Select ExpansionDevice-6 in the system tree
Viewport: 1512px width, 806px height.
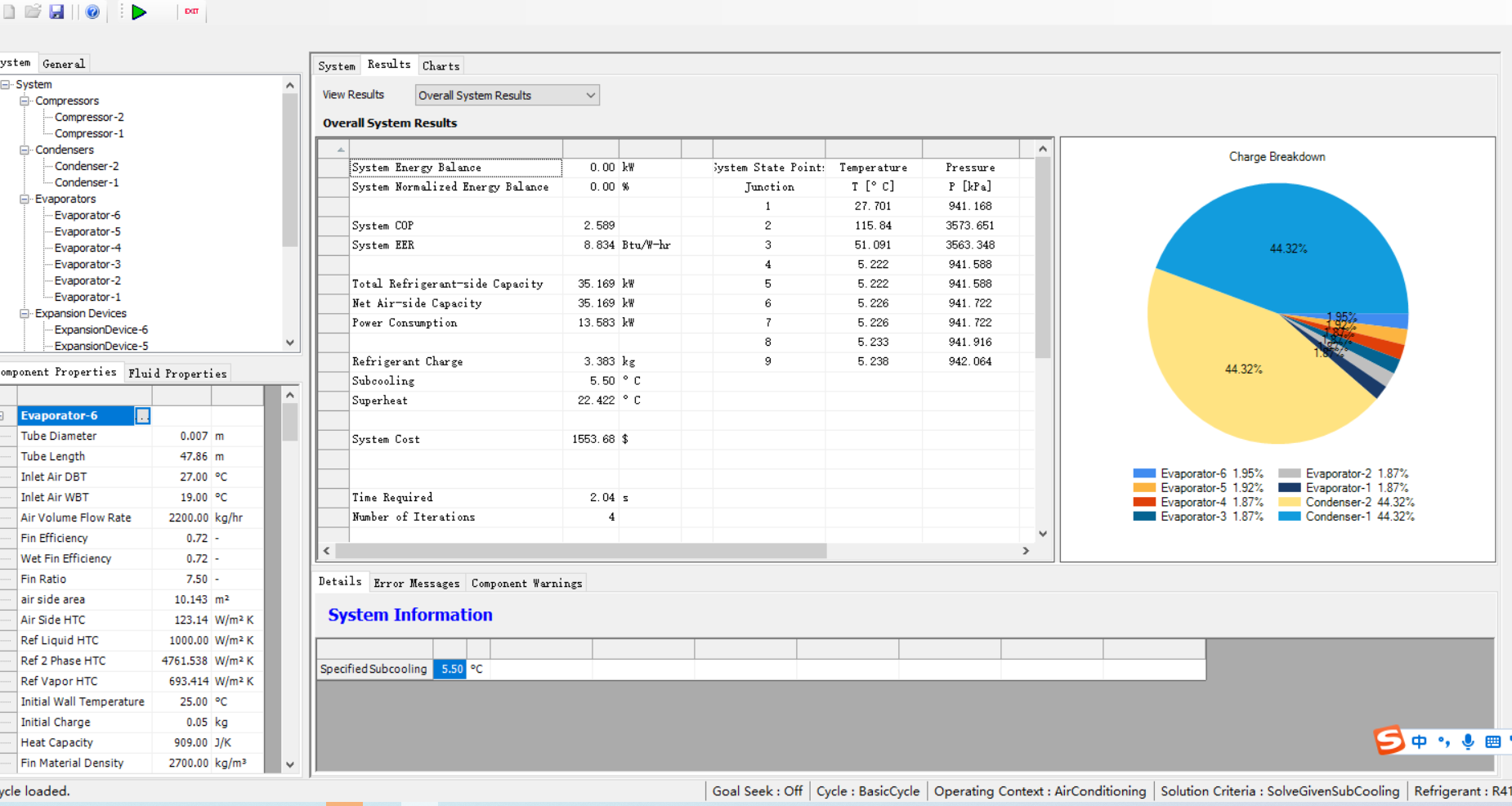coord(101,329)
